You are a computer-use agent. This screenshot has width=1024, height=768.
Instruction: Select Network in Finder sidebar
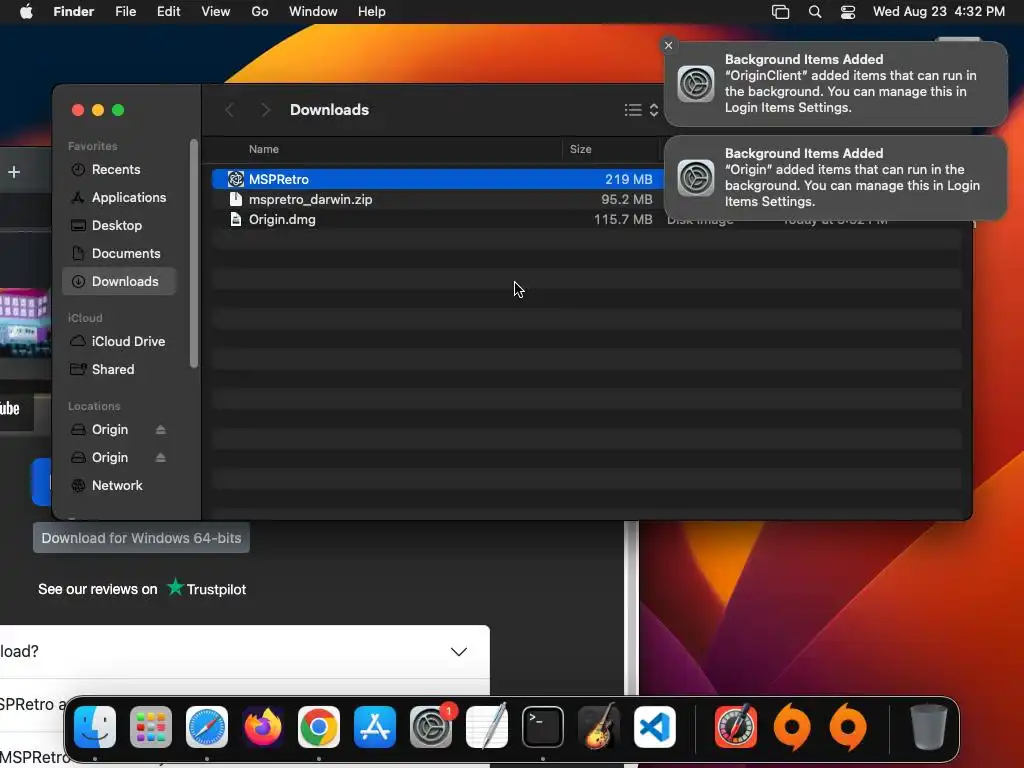click(x=120, y=486)
